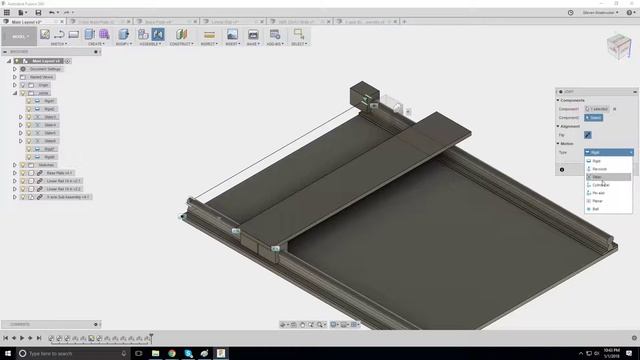
Task: Choose Slider from the motion type list
Action: tap(608, 177)
